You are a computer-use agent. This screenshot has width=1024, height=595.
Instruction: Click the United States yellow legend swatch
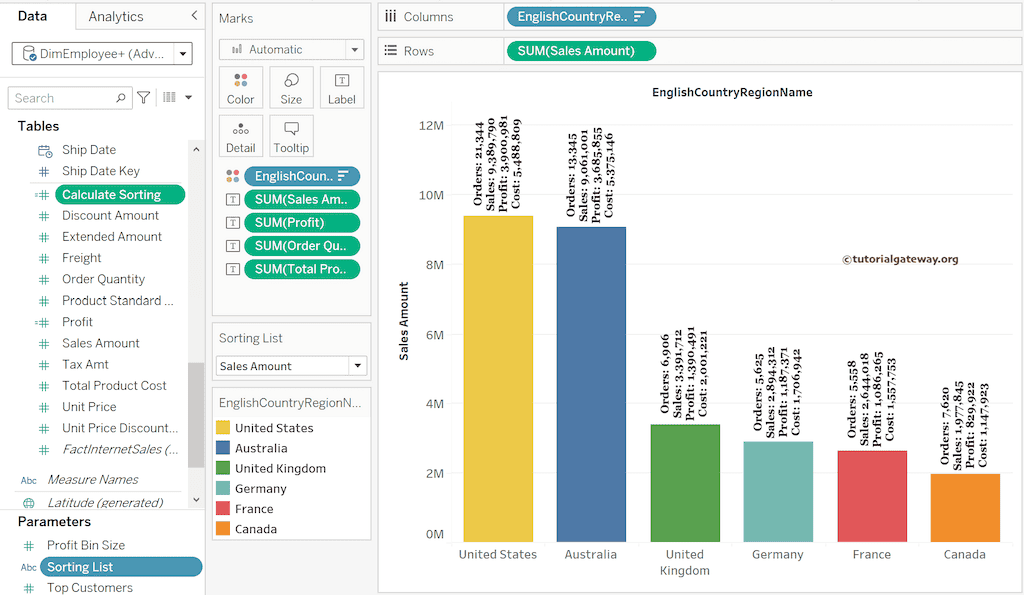(x=223, y=428)
